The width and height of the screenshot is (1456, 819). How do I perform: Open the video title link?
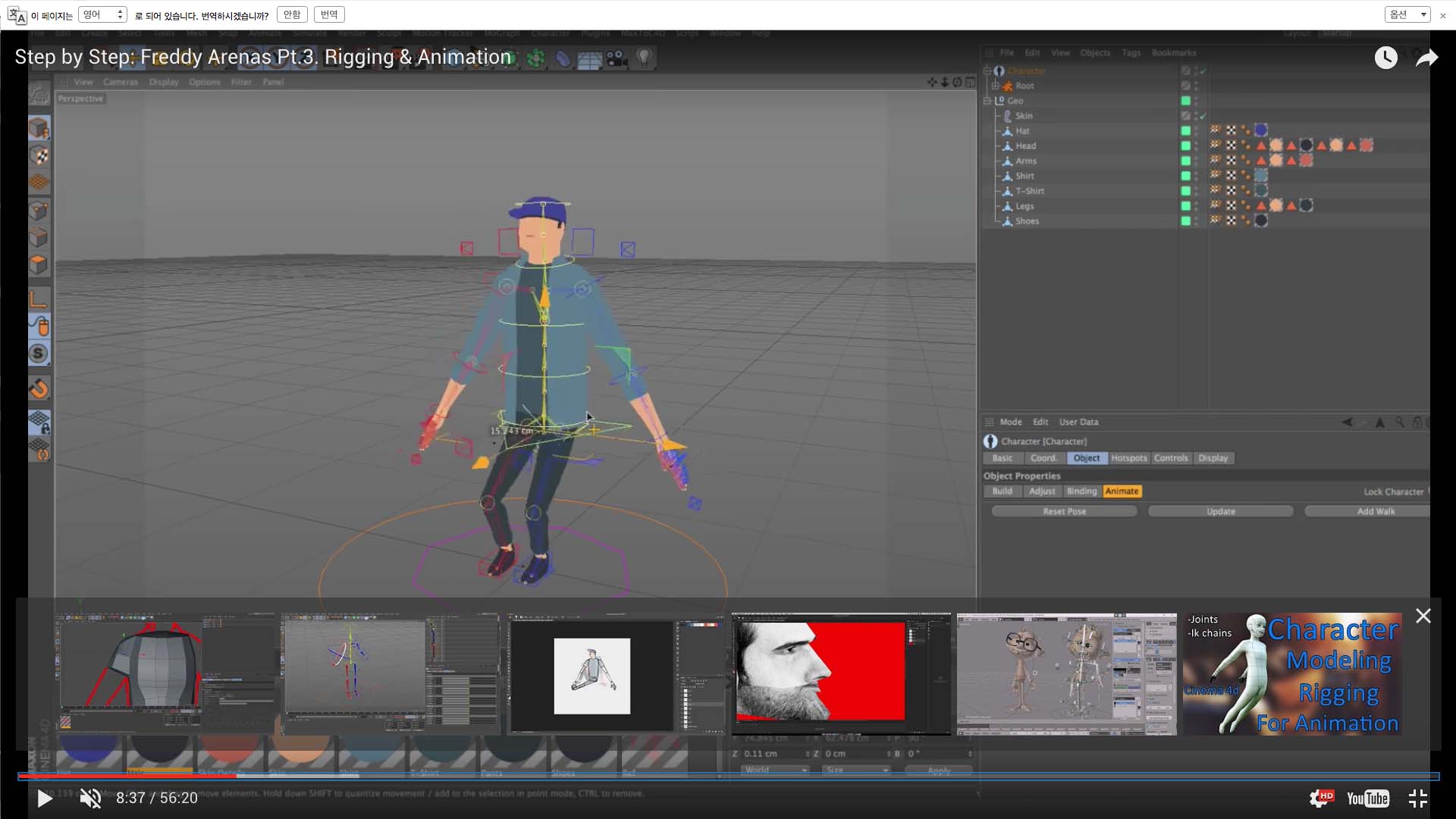(x=262, y=57)
